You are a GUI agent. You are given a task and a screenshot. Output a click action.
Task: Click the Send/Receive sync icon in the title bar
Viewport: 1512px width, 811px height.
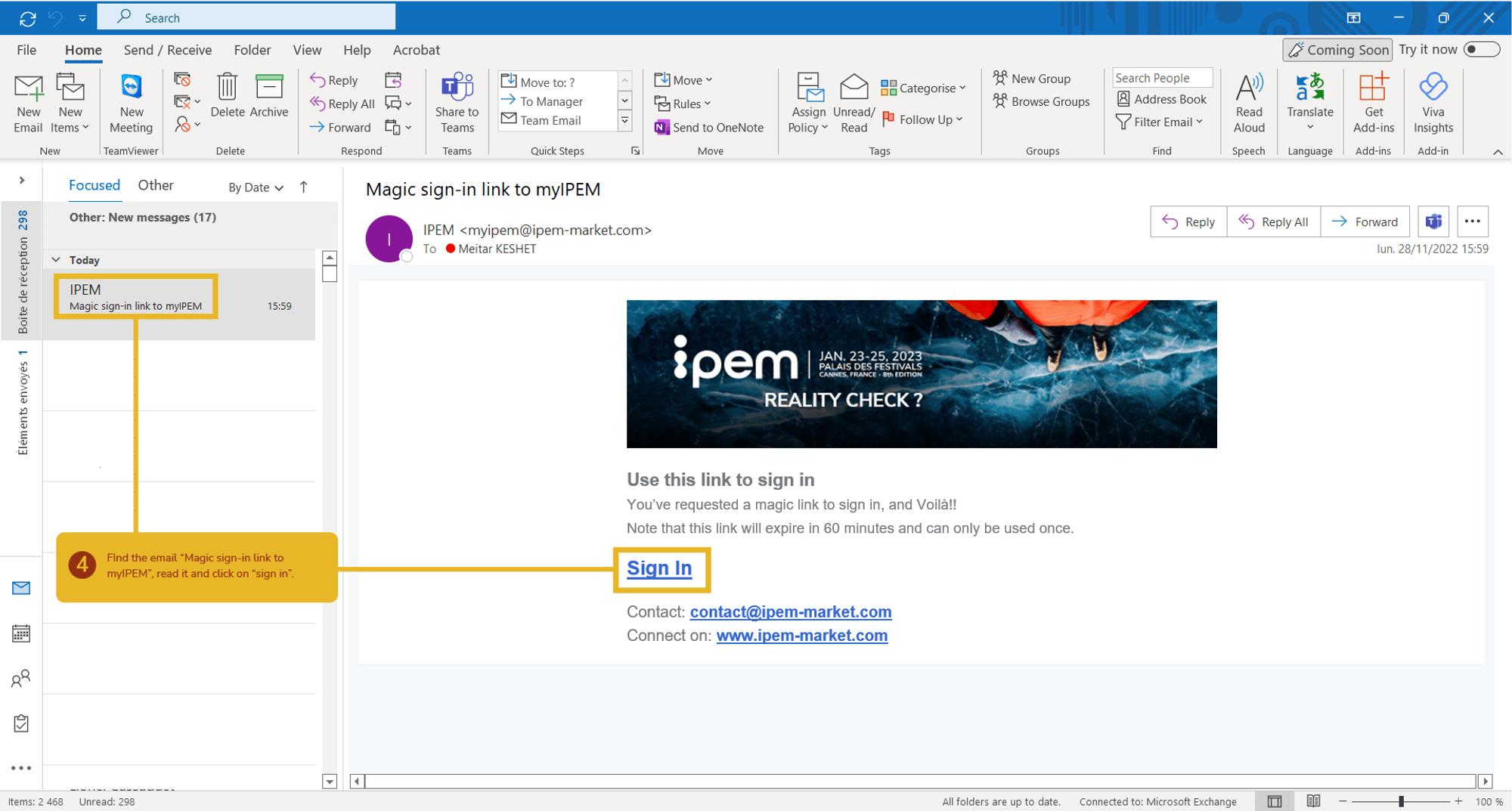pos(27,17)
